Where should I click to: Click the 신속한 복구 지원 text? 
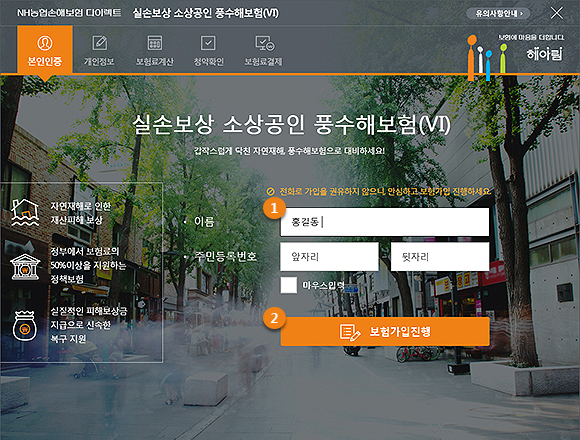(x=81, y=332)
